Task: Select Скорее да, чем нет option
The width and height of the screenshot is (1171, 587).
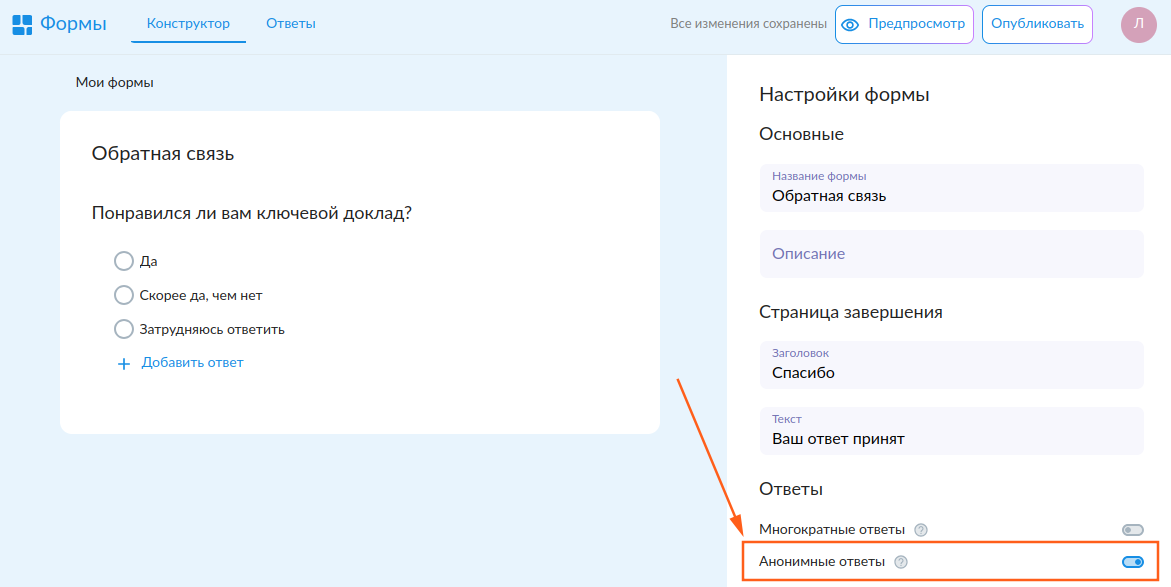Action: [x=123, y=295]
